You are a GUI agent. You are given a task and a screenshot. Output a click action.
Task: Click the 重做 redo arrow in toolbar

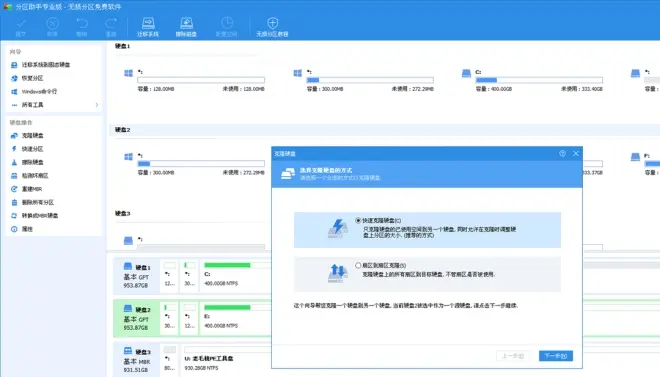click(x=111, y=24)
